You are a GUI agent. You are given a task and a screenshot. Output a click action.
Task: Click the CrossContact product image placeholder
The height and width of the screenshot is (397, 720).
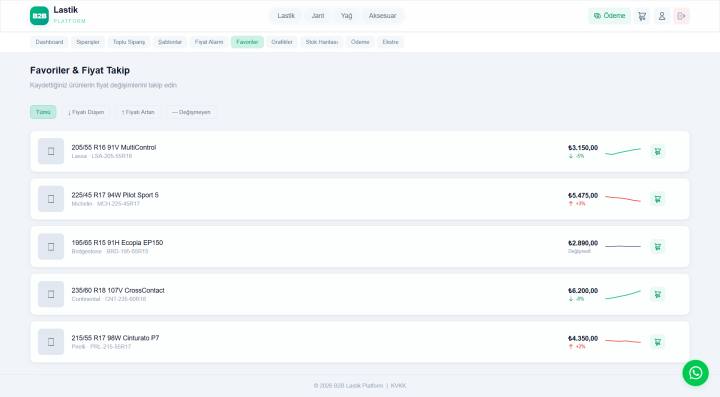click(51, 294)
